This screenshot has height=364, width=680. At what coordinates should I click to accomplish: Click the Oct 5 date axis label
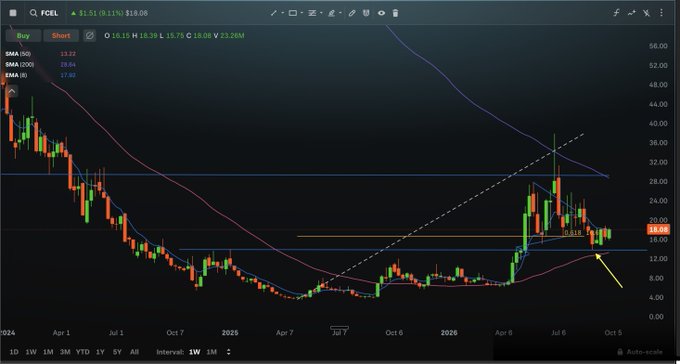click(x=613, y=333)
